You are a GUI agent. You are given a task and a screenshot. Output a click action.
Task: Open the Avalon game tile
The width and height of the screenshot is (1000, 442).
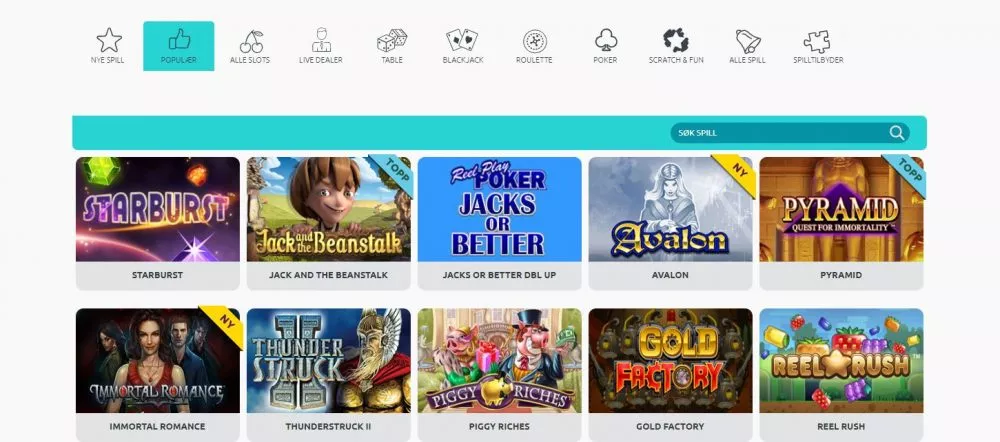click(670, 209)
